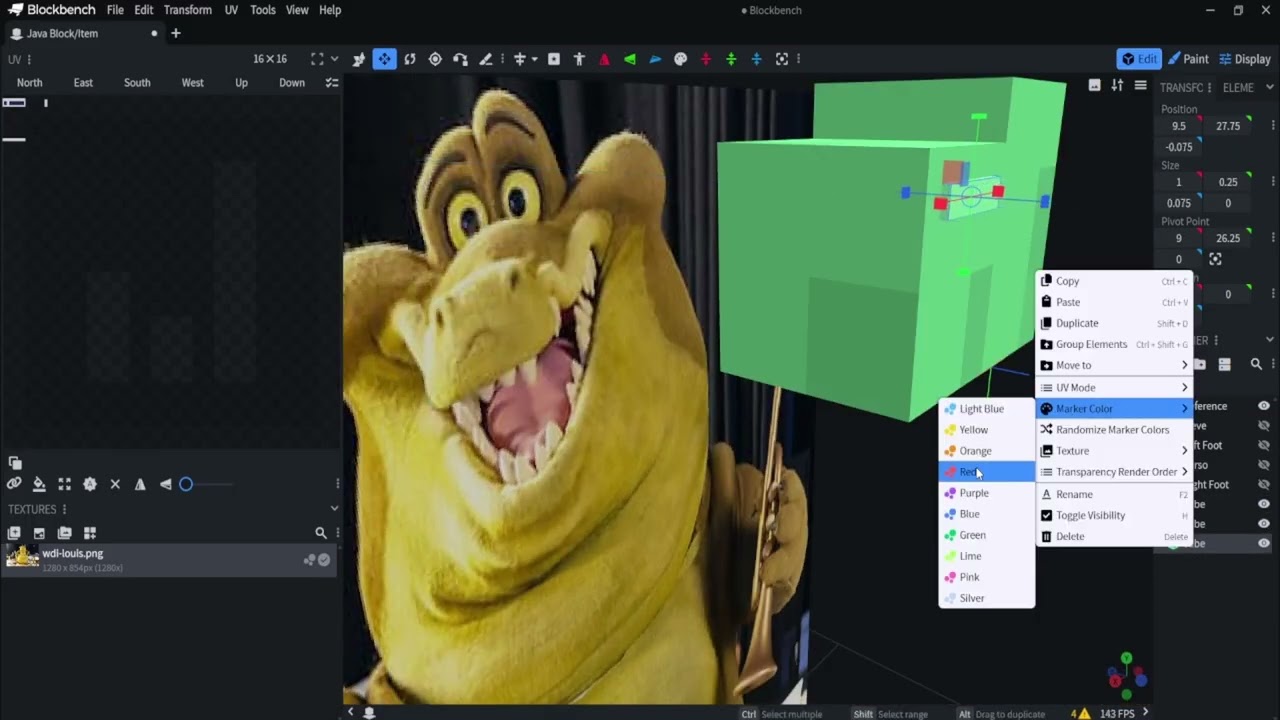Click the Create Texture icon in Textures
The height and width of the screenshot is (720, 1280).
click(14, 533)
